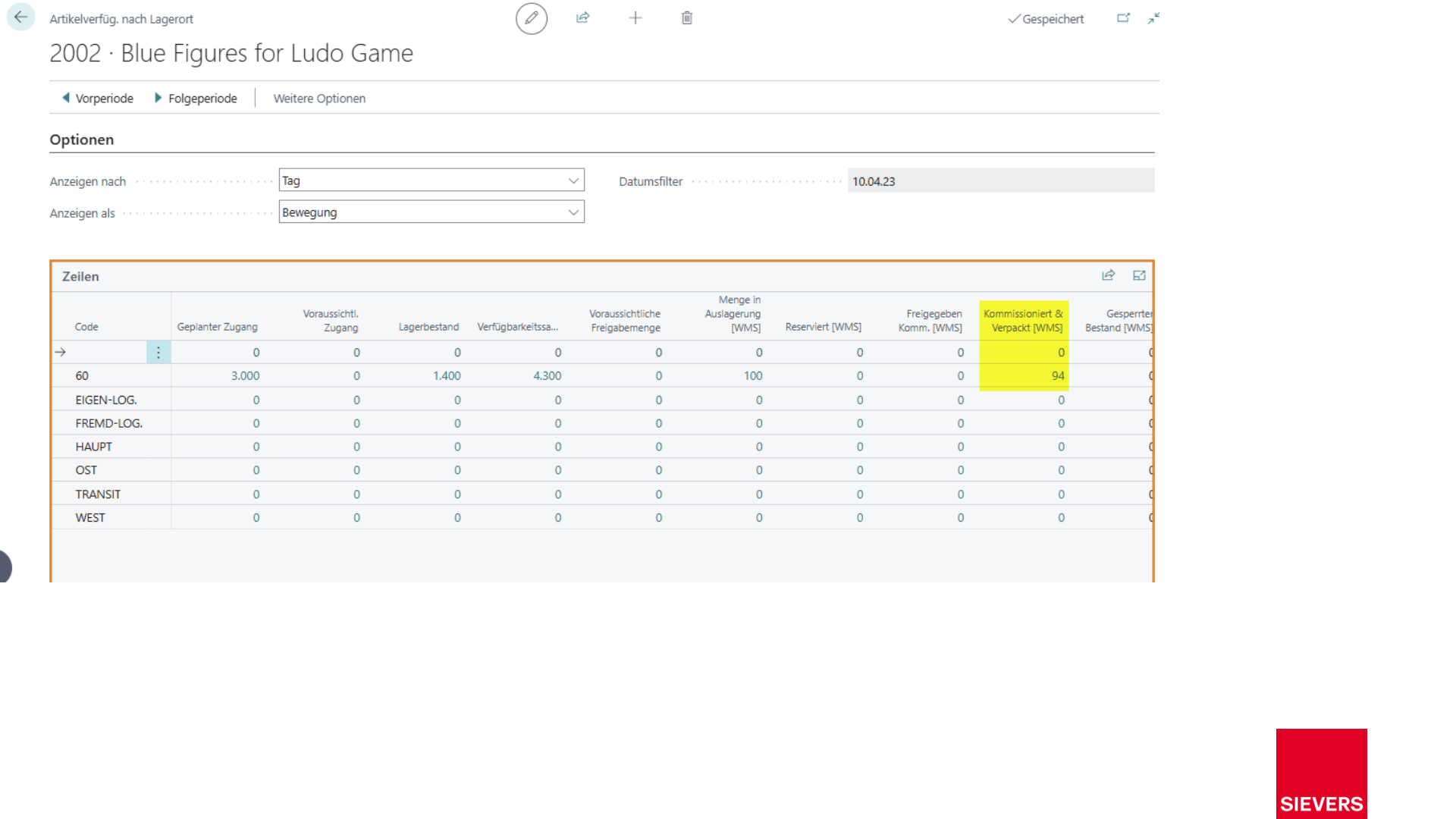Click the share icon in the header

[x=582, y=18]
